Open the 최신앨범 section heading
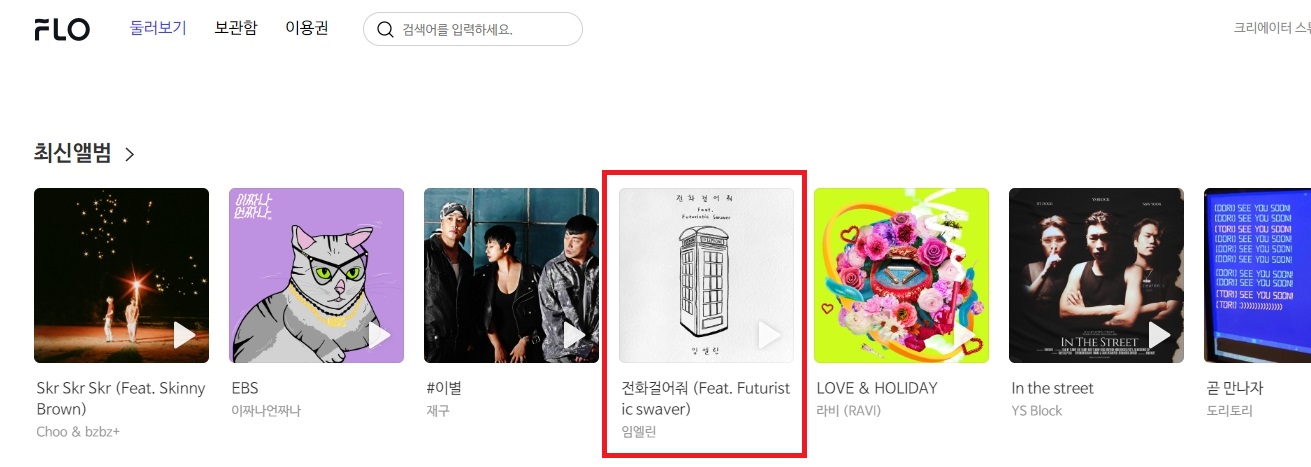 tap(74, 153)
